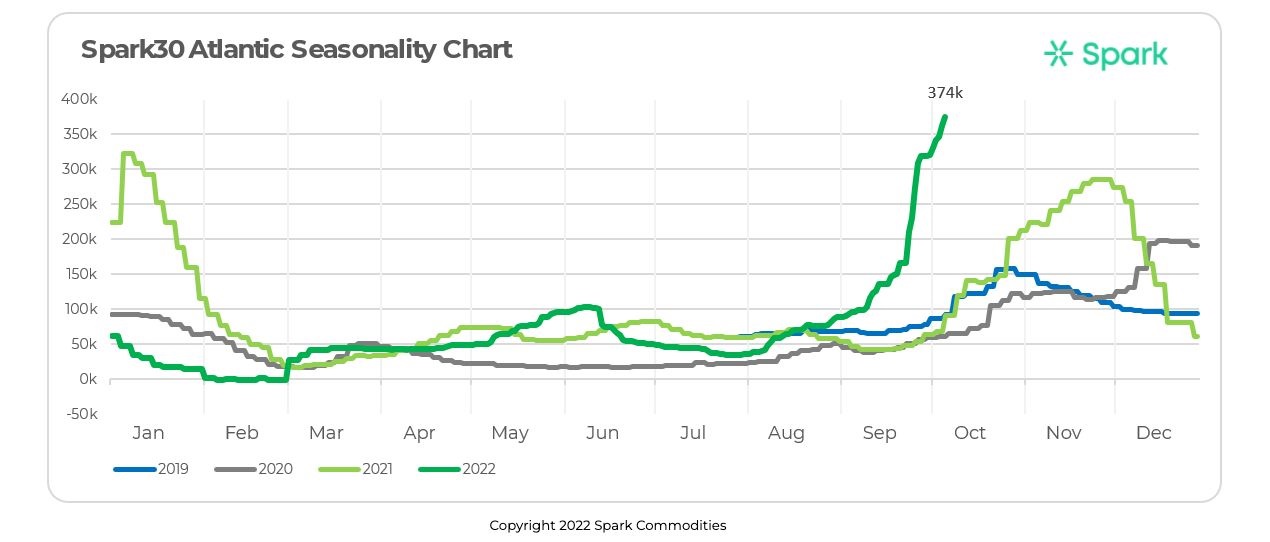Select the 0k y-axis label
The image size is (1270, 542).
pyautogui.click(x=86, y=379)
